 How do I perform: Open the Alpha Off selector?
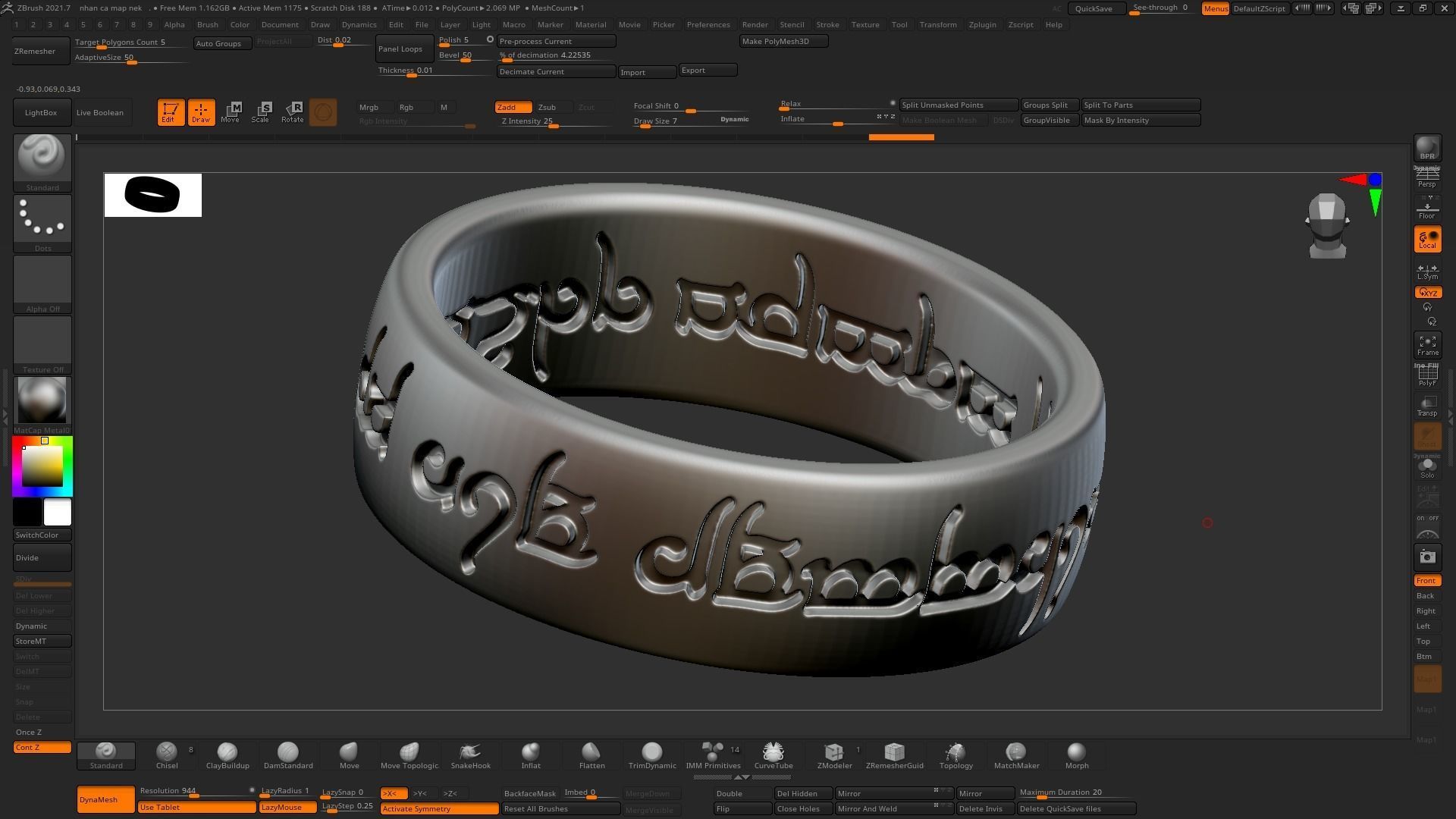click(42, 284)
